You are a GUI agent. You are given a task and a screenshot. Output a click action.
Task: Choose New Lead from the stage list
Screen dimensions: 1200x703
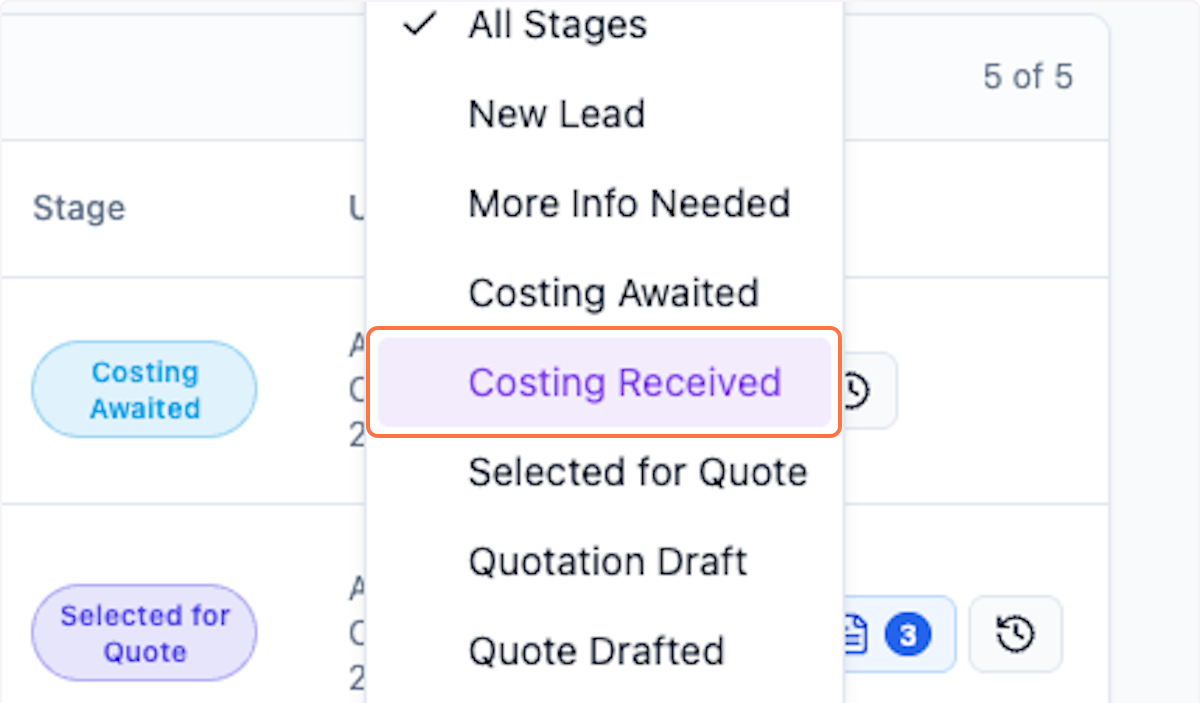click(556, 114)
